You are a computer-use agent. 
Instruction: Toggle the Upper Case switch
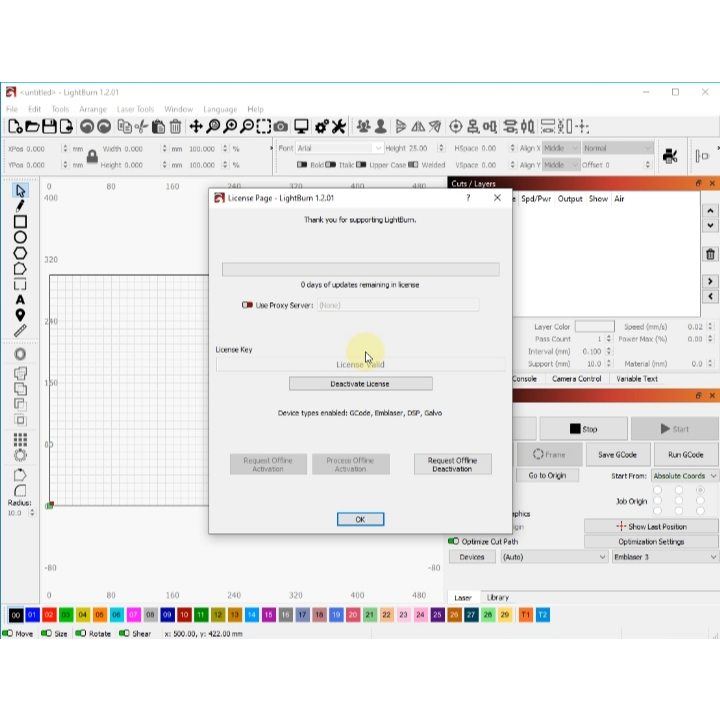361,164
